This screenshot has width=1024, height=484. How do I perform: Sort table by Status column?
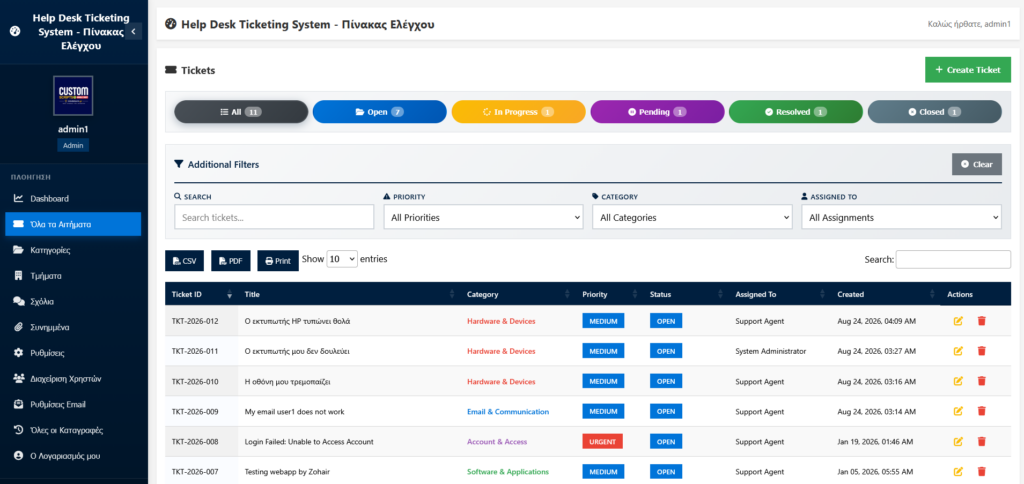tap(686, 294)
